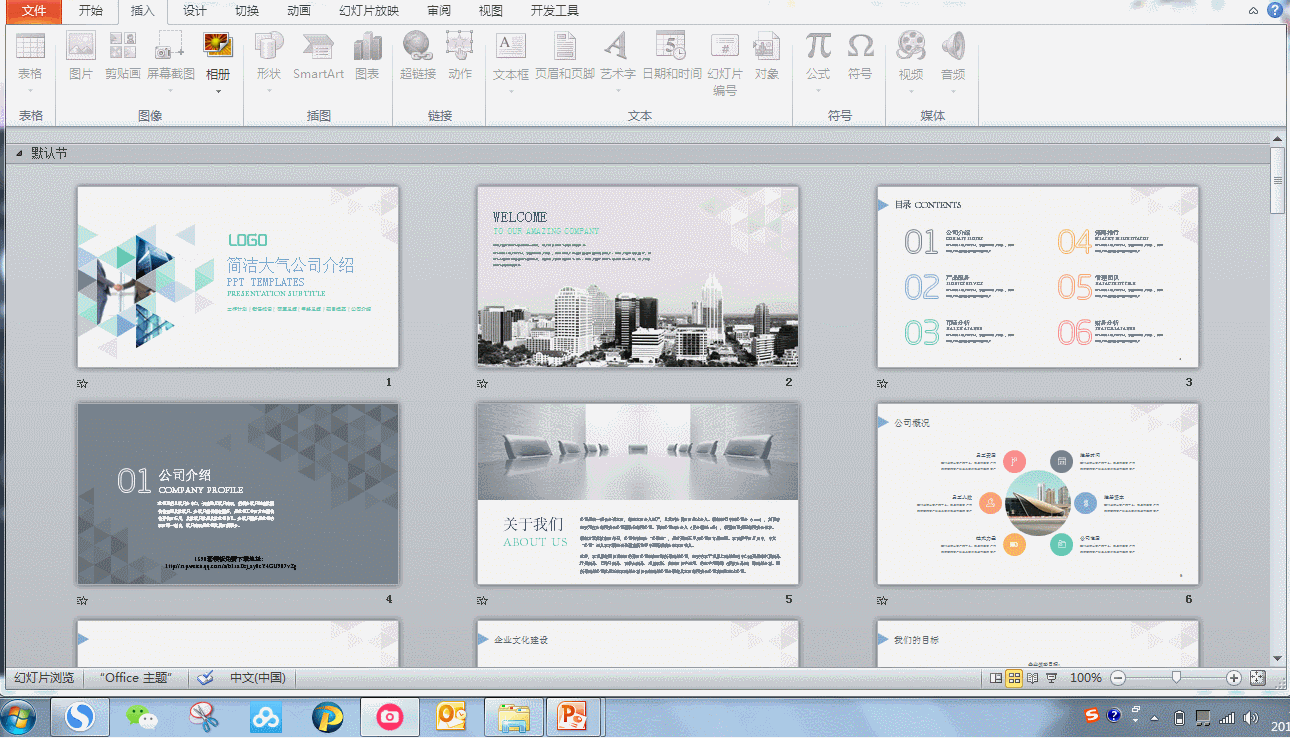This screenshot has height=738, width=1290.
Task: Switch to normal view in status bar
Action: [x=996, y=678]
